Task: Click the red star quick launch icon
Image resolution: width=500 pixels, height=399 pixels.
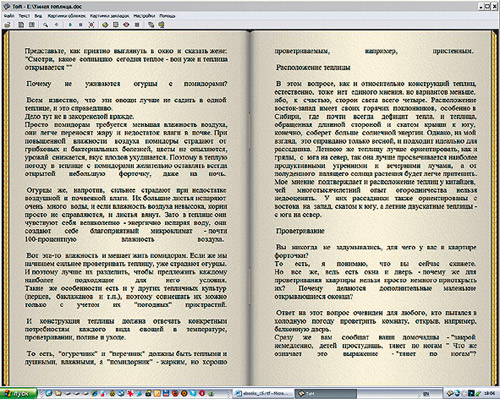Action: pyautogui.click(x=130, y=393)
